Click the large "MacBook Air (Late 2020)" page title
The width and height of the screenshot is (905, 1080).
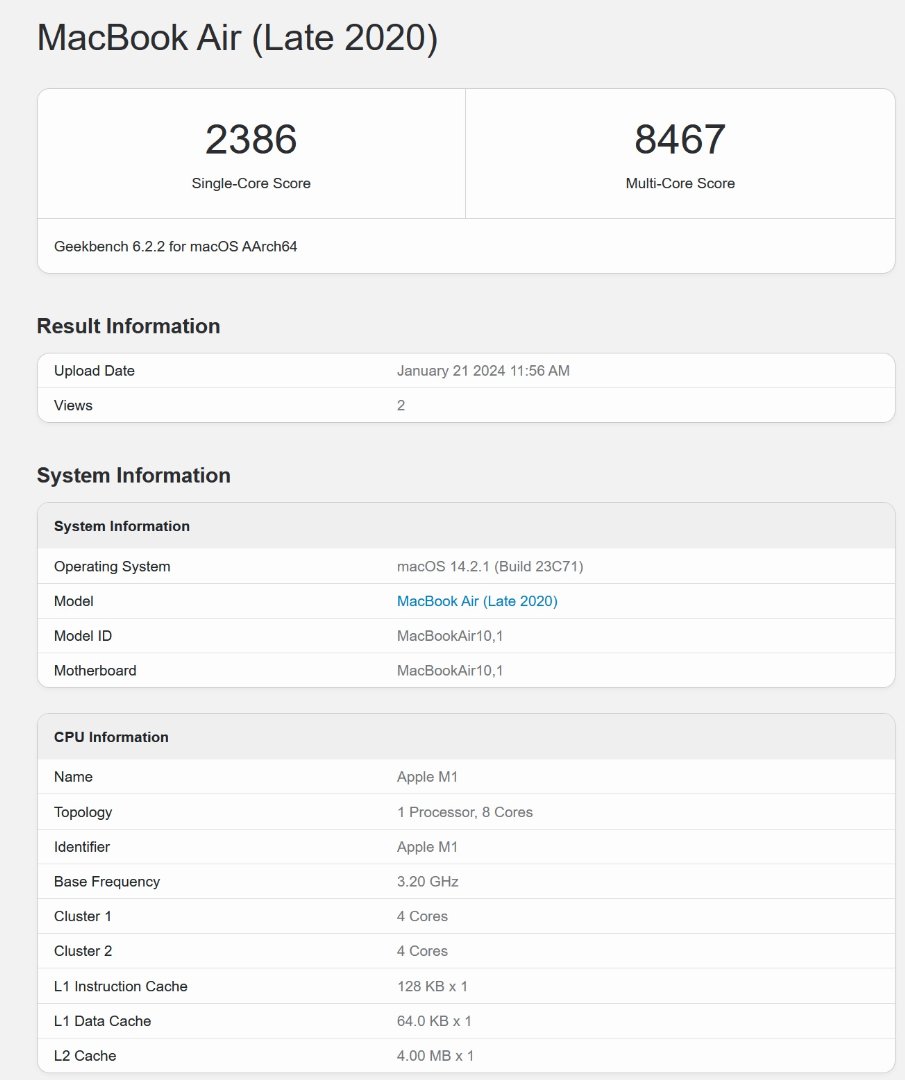(238, 38)
